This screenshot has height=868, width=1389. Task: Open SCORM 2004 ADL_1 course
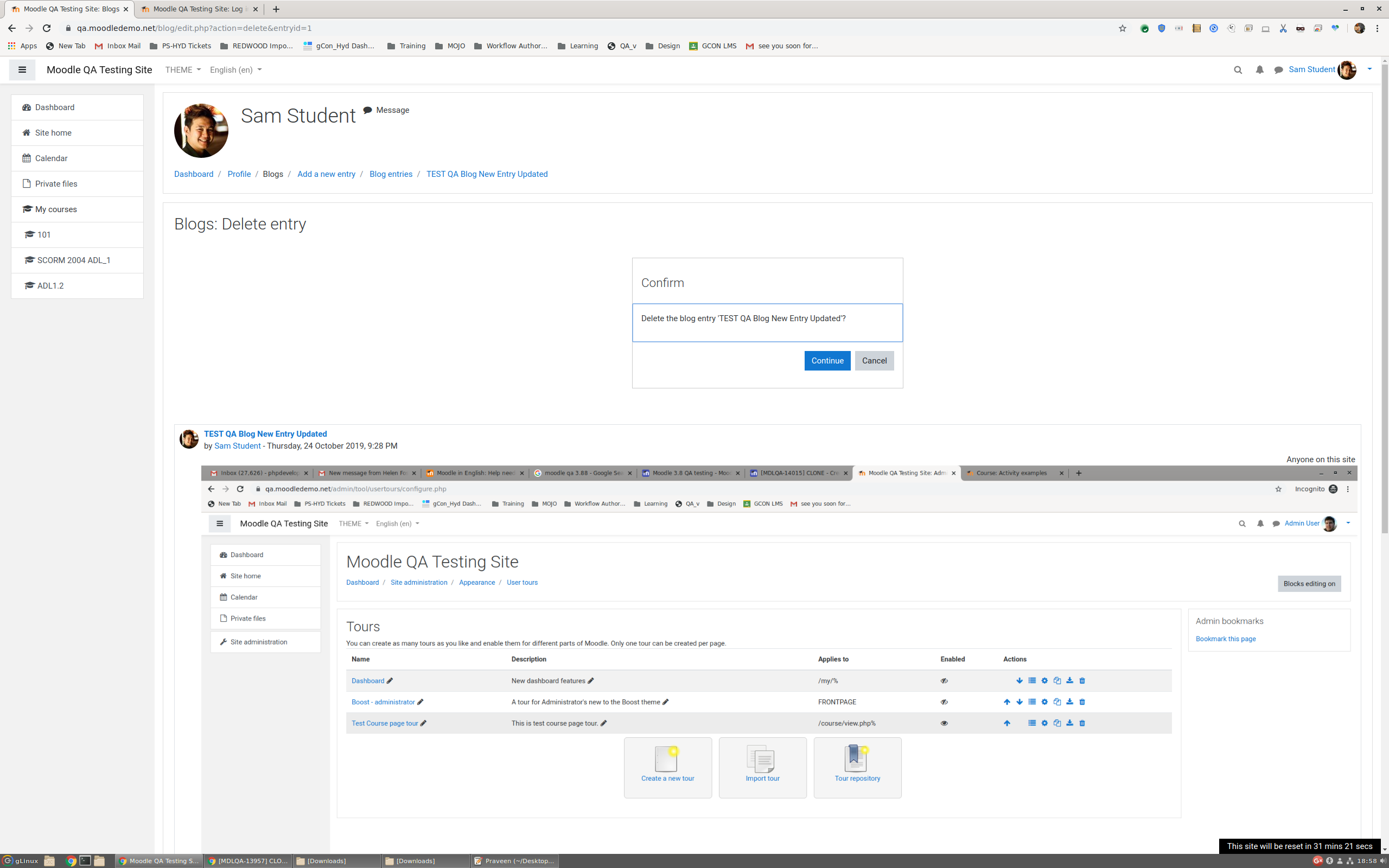coord(77,260)
